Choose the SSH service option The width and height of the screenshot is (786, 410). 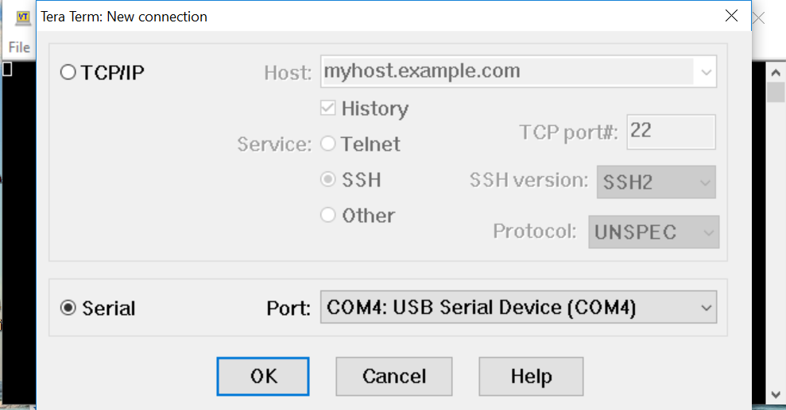tap(328, 180)
